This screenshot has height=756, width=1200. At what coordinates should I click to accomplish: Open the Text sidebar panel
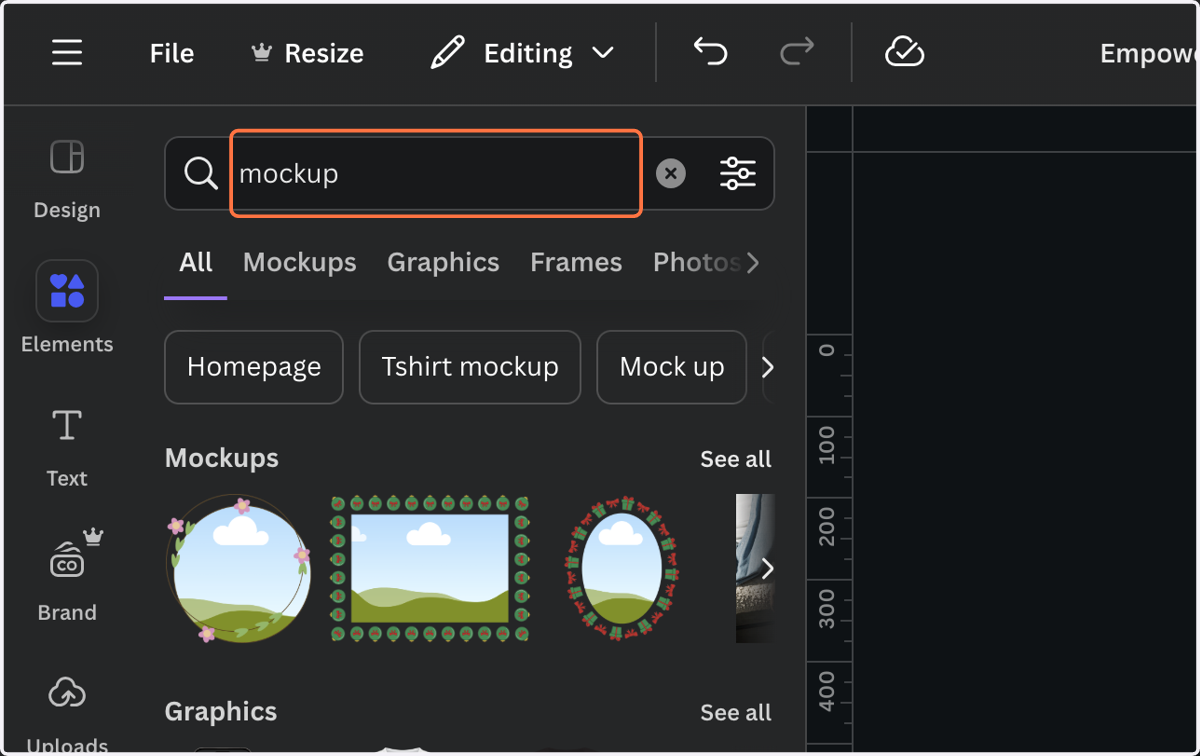(x=67, y=448)
